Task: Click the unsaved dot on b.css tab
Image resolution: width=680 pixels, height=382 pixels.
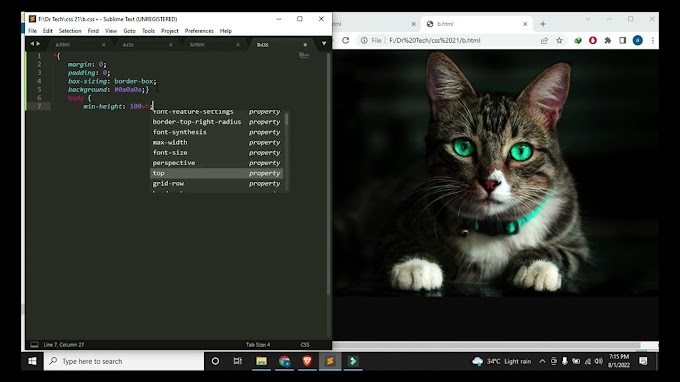Action: [x=305, y=44]
